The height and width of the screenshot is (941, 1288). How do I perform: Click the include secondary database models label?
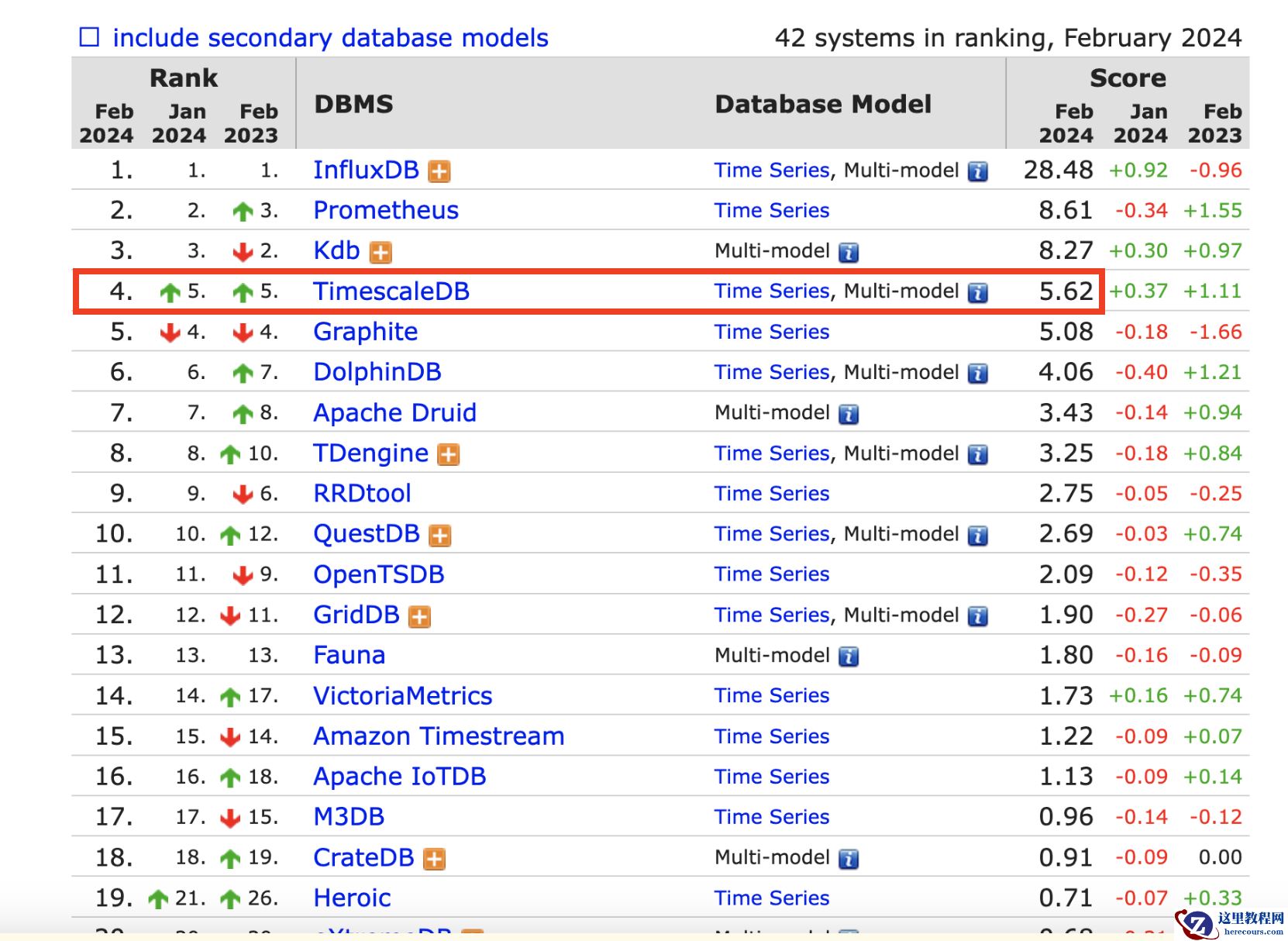(x=330, y=37)
